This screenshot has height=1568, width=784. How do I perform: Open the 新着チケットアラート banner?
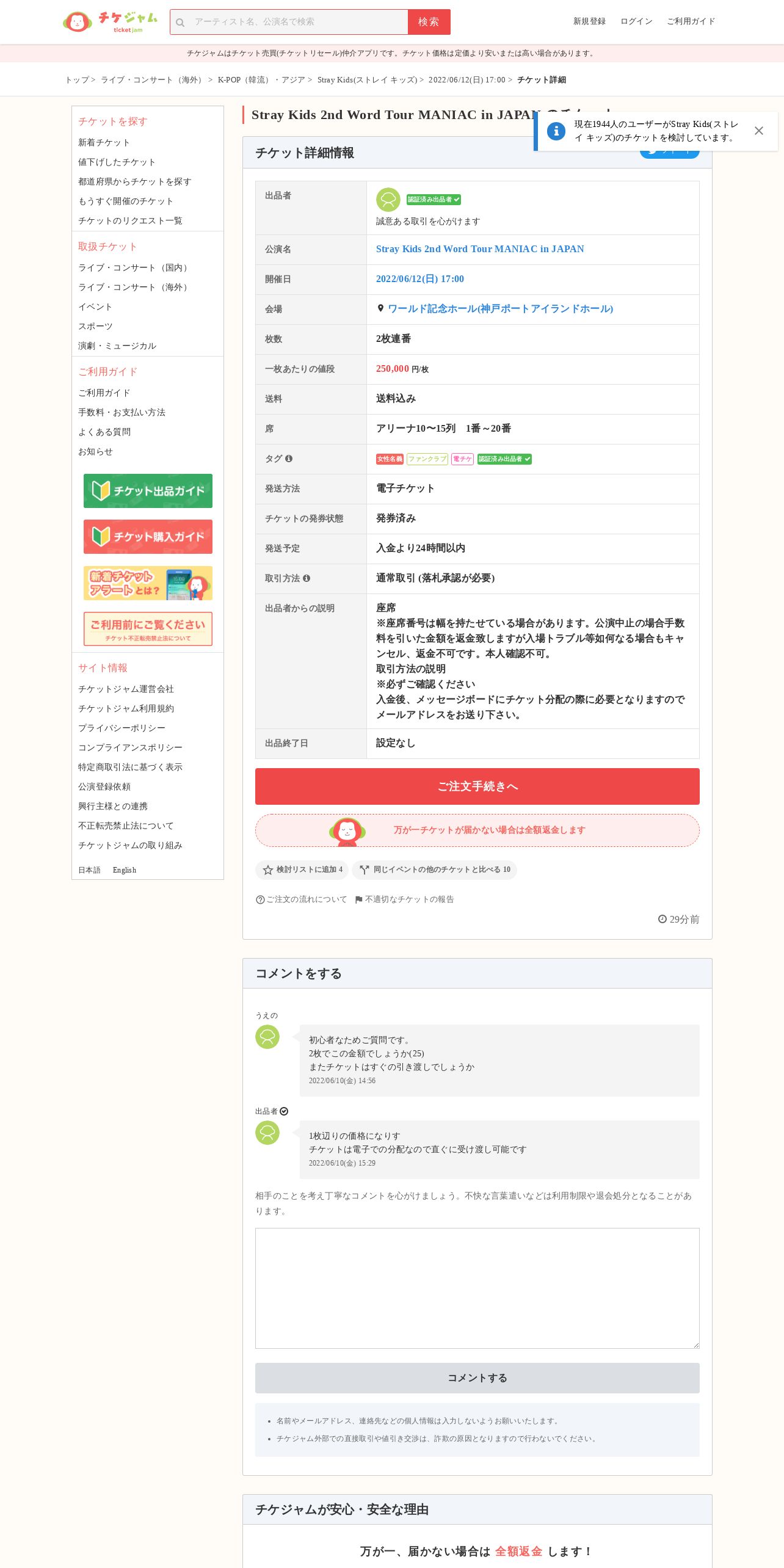pos(148,583)
